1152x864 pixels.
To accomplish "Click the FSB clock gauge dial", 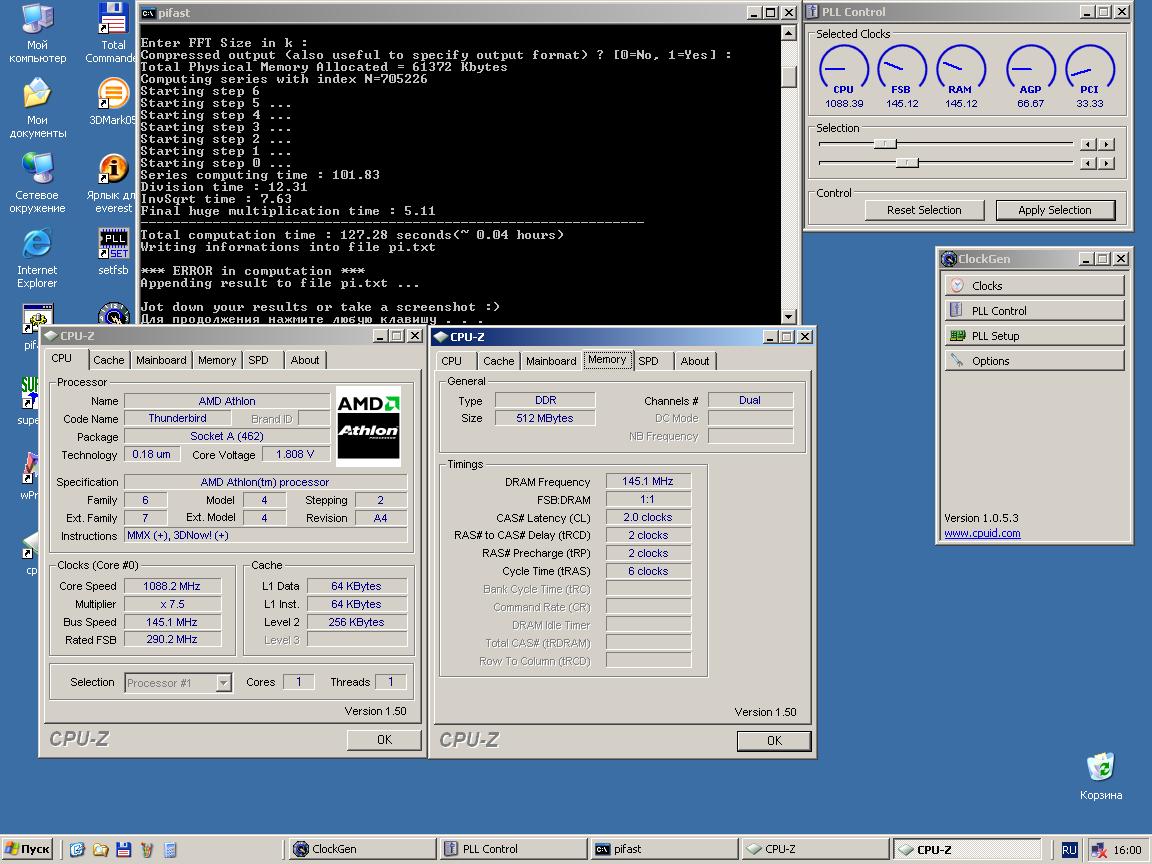I will tap(901, 70).
